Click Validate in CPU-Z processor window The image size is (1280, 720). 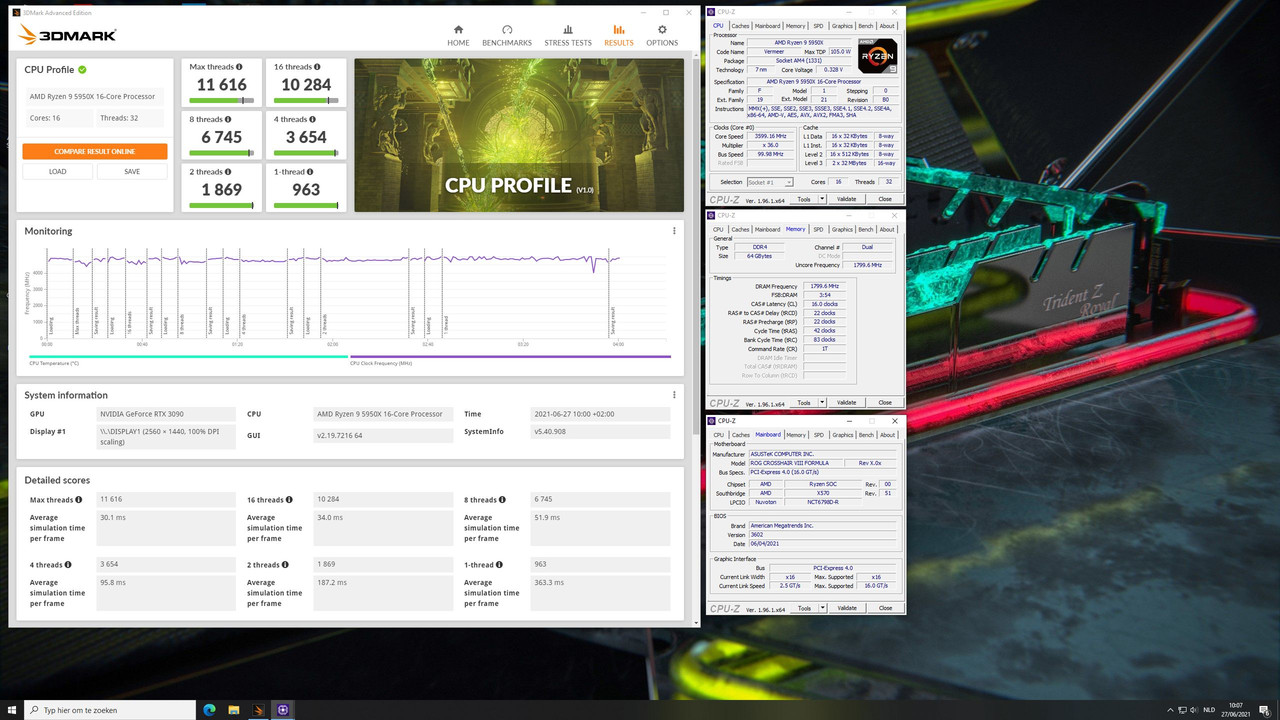pos(847,199)
